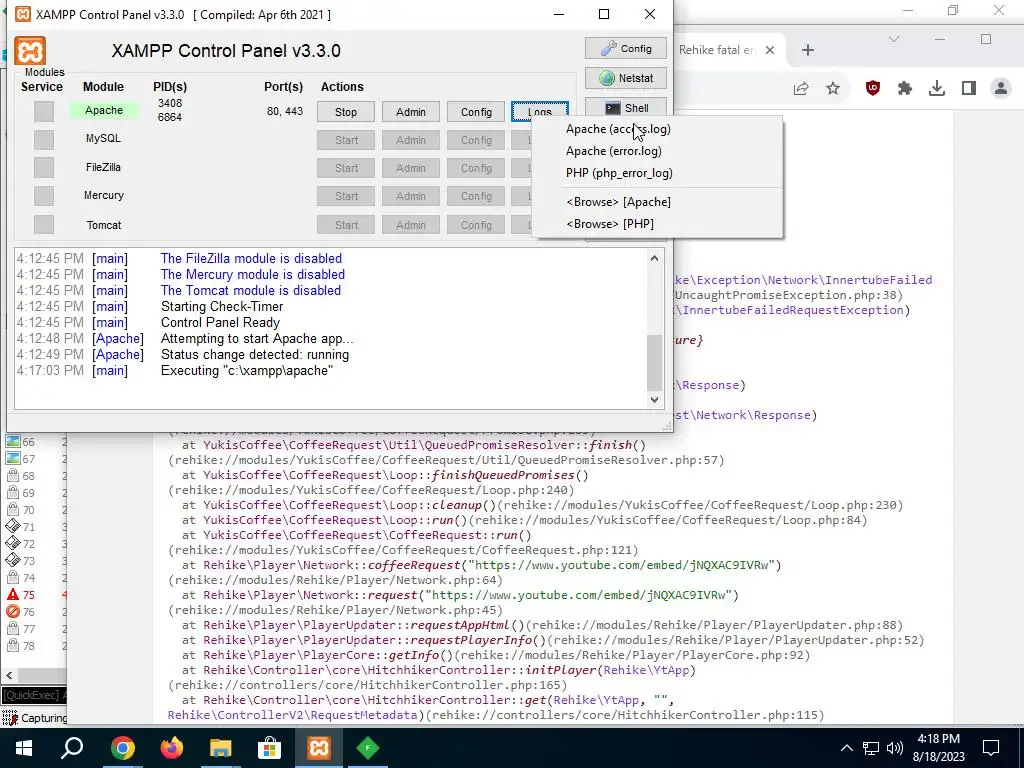Toggle MySQL service checkbox
This screenshot has height=768, width=1024.
point(44,139)
